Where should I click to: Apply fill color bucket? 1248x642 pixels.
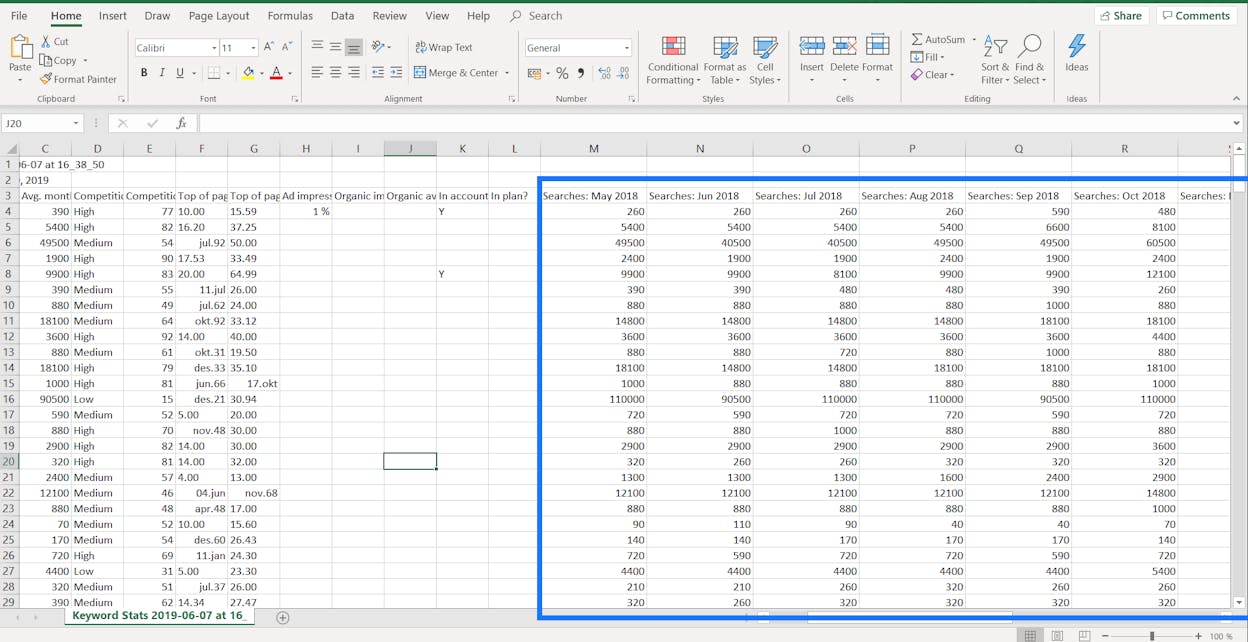(248, 73)
